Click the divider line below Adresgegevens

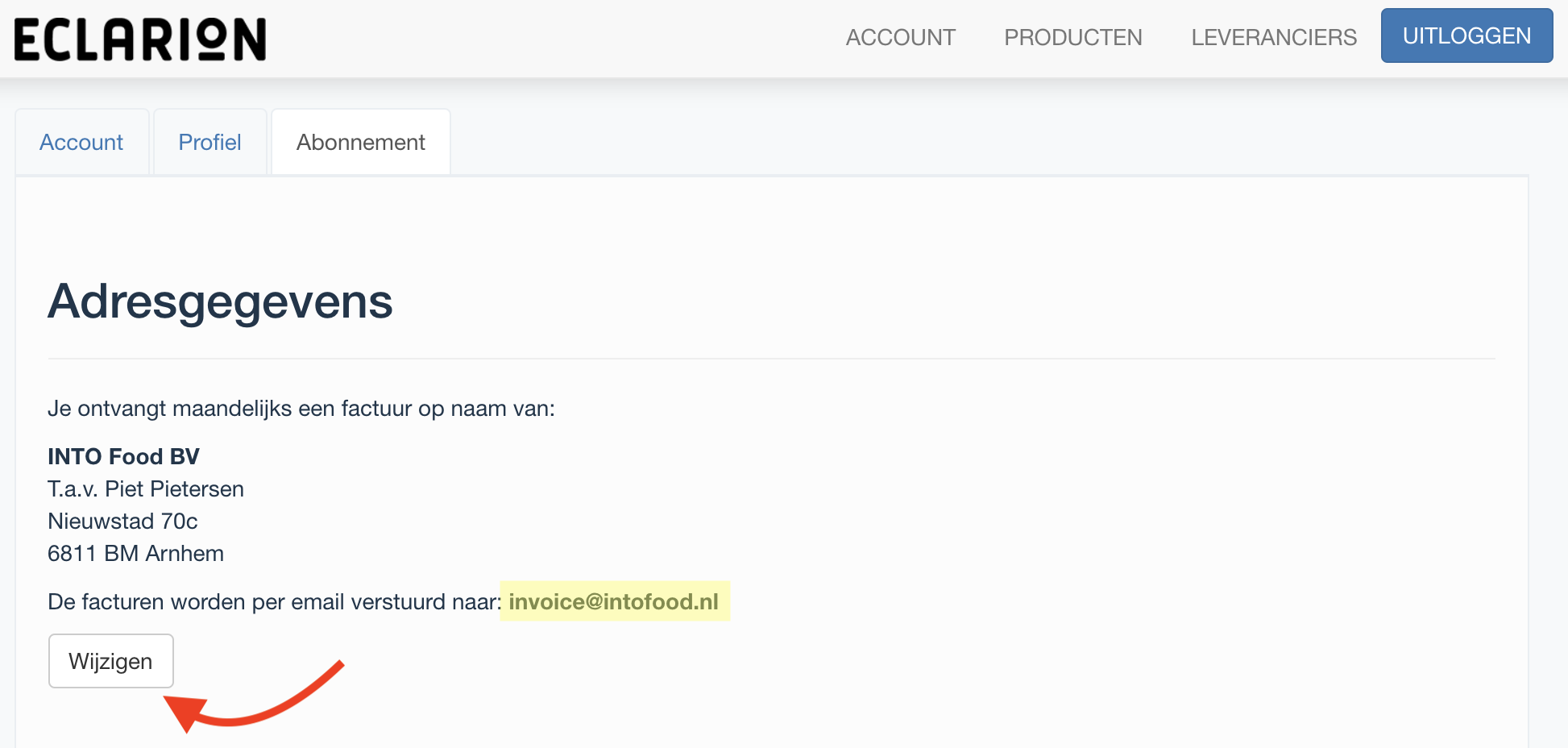[771, 359]
